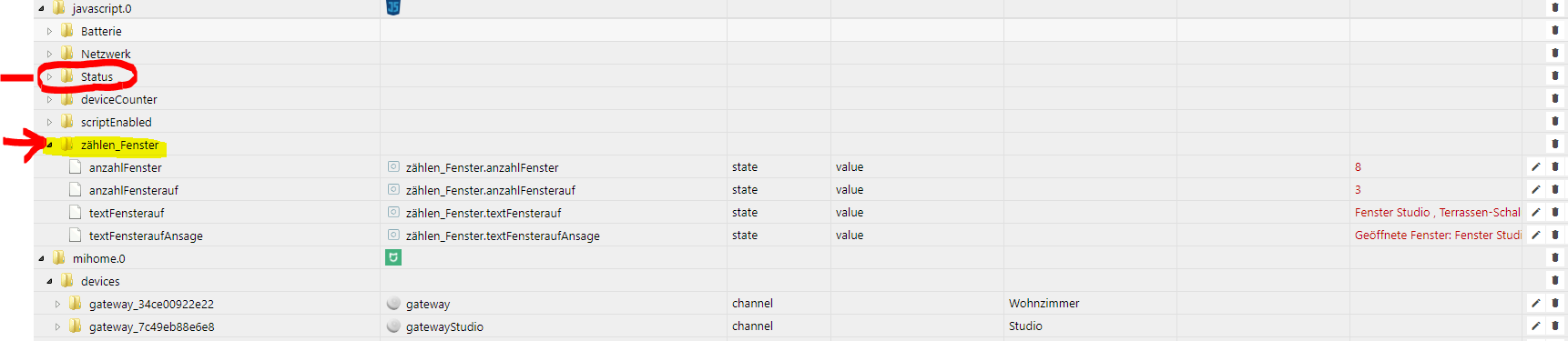1568x341 pixels.
Task: Edit gateway_34ce00922e22 with the pencil icon
Action: click(1535, 303)
